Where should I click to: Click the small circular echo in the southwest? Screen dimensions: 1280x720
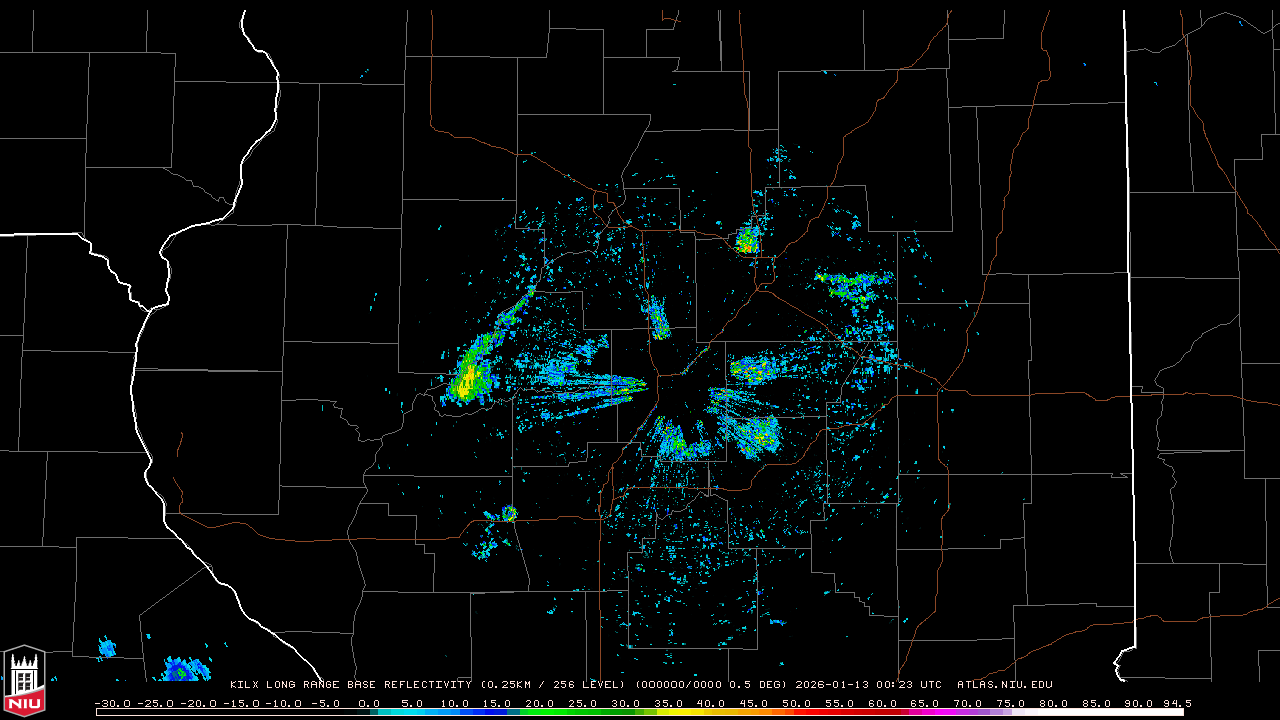point(509,514)
